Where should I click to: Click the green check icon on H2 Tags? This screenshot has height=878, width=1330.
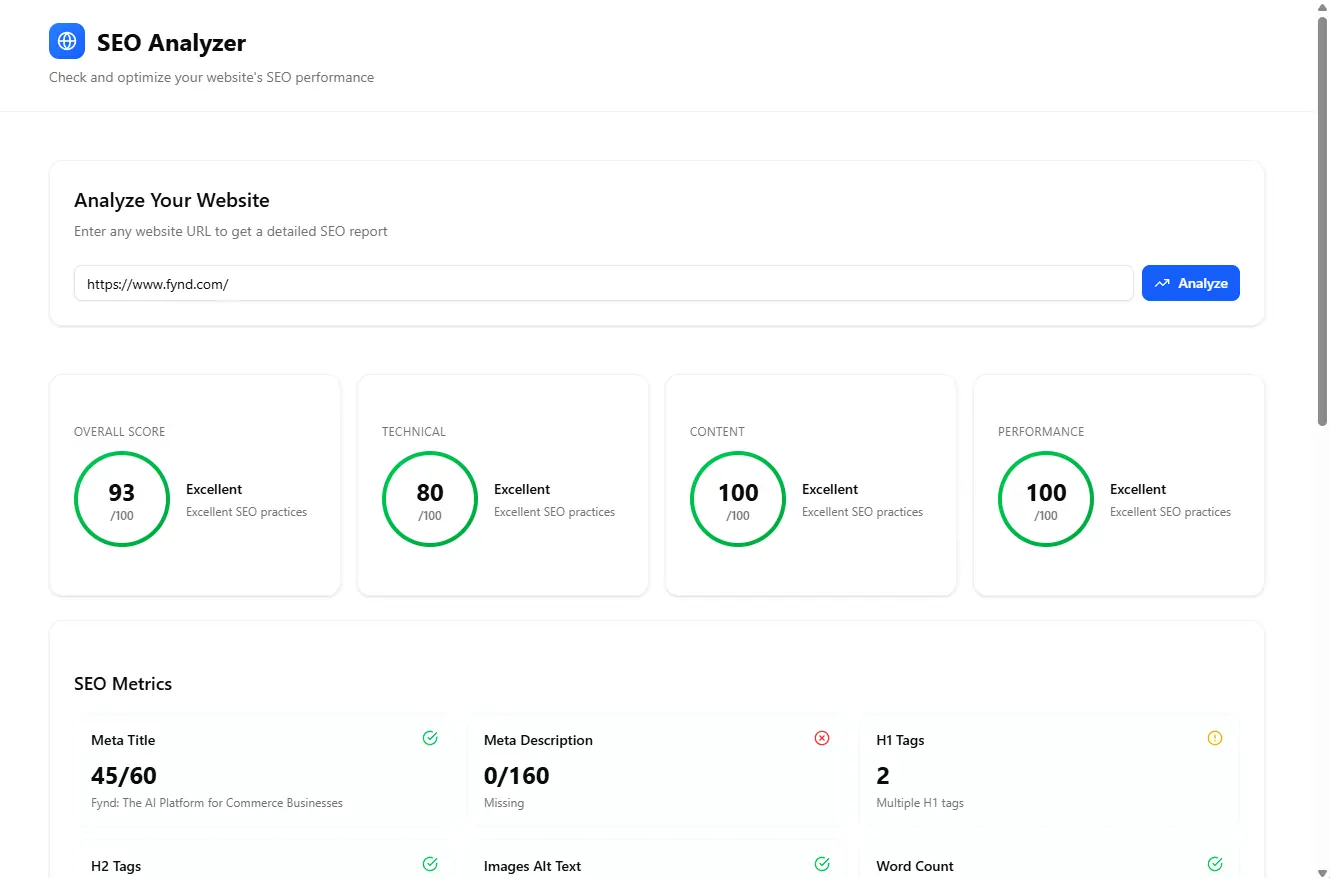point(430,864)
